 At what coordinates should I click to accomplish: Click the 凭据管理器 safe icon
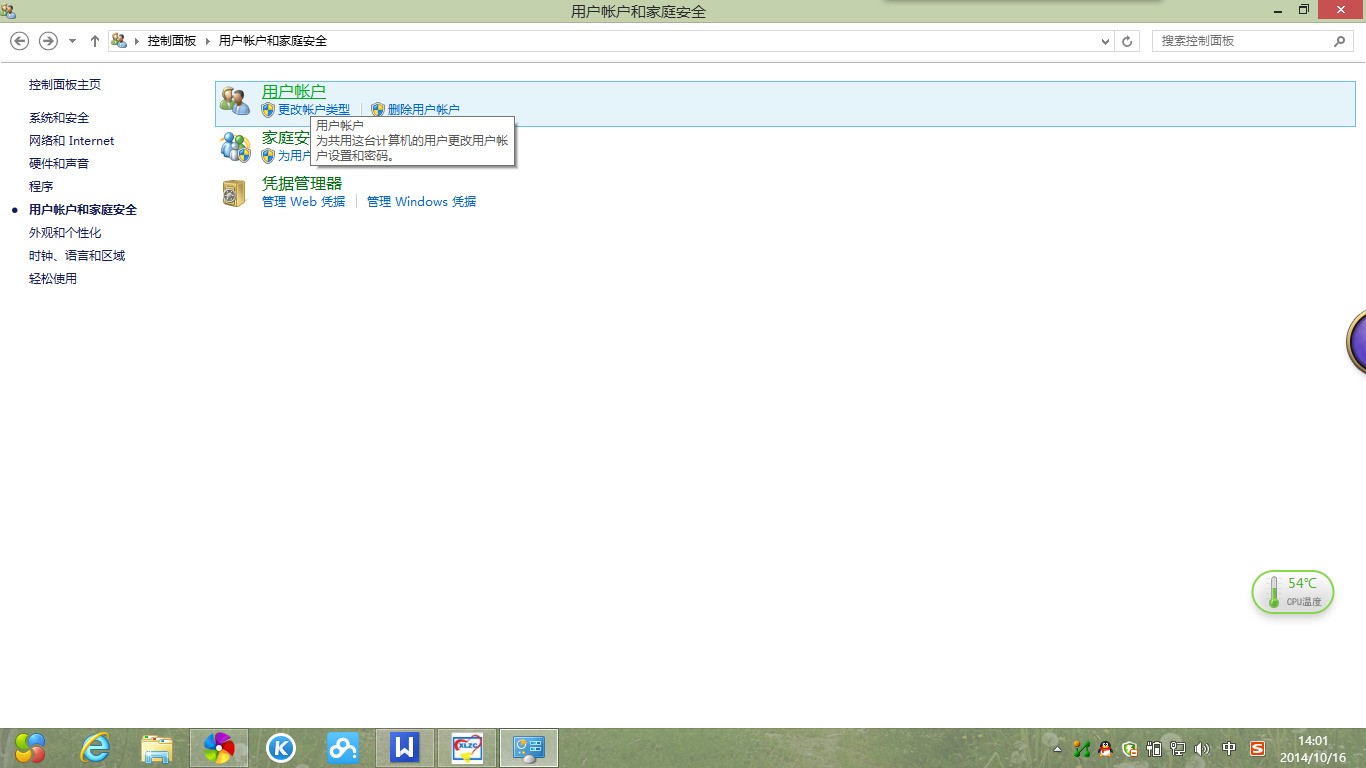[x=234, y=193]
